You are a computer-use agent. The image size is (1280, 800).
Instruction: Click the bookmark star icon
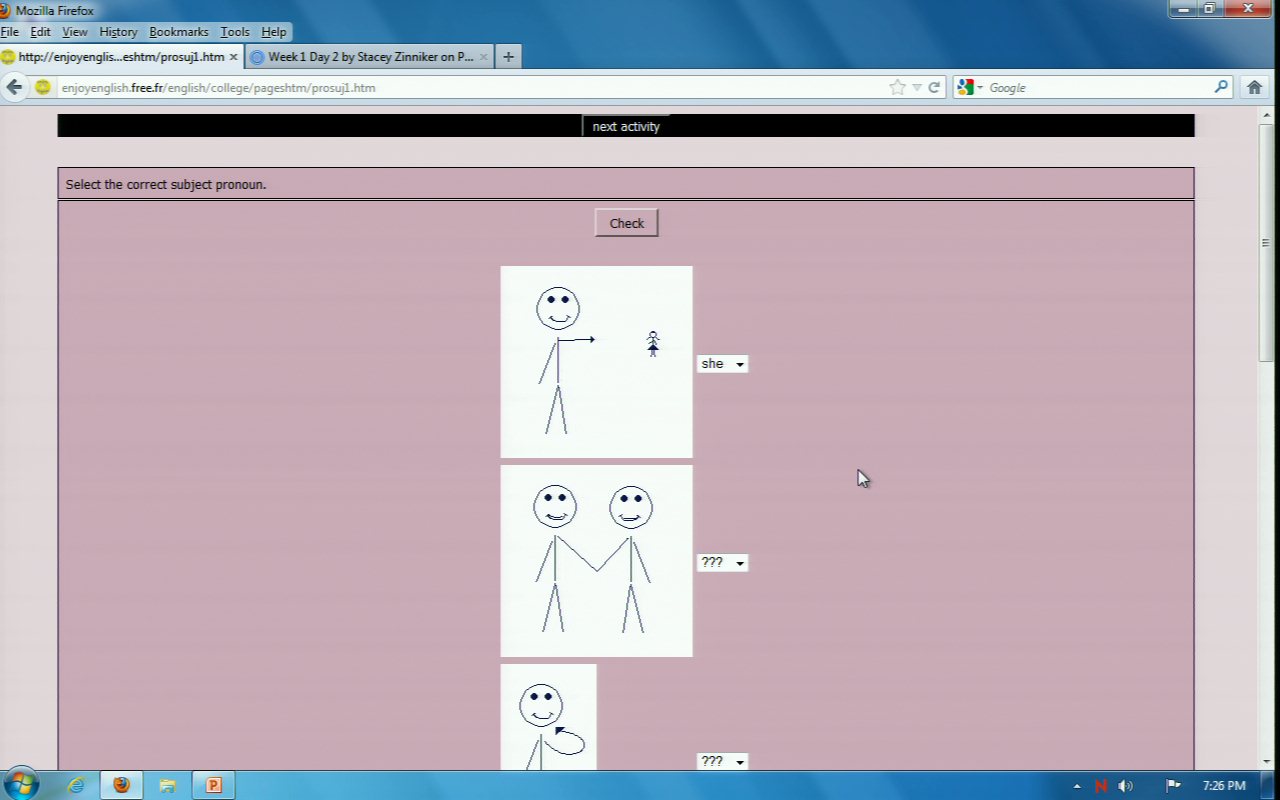[897, 87]
